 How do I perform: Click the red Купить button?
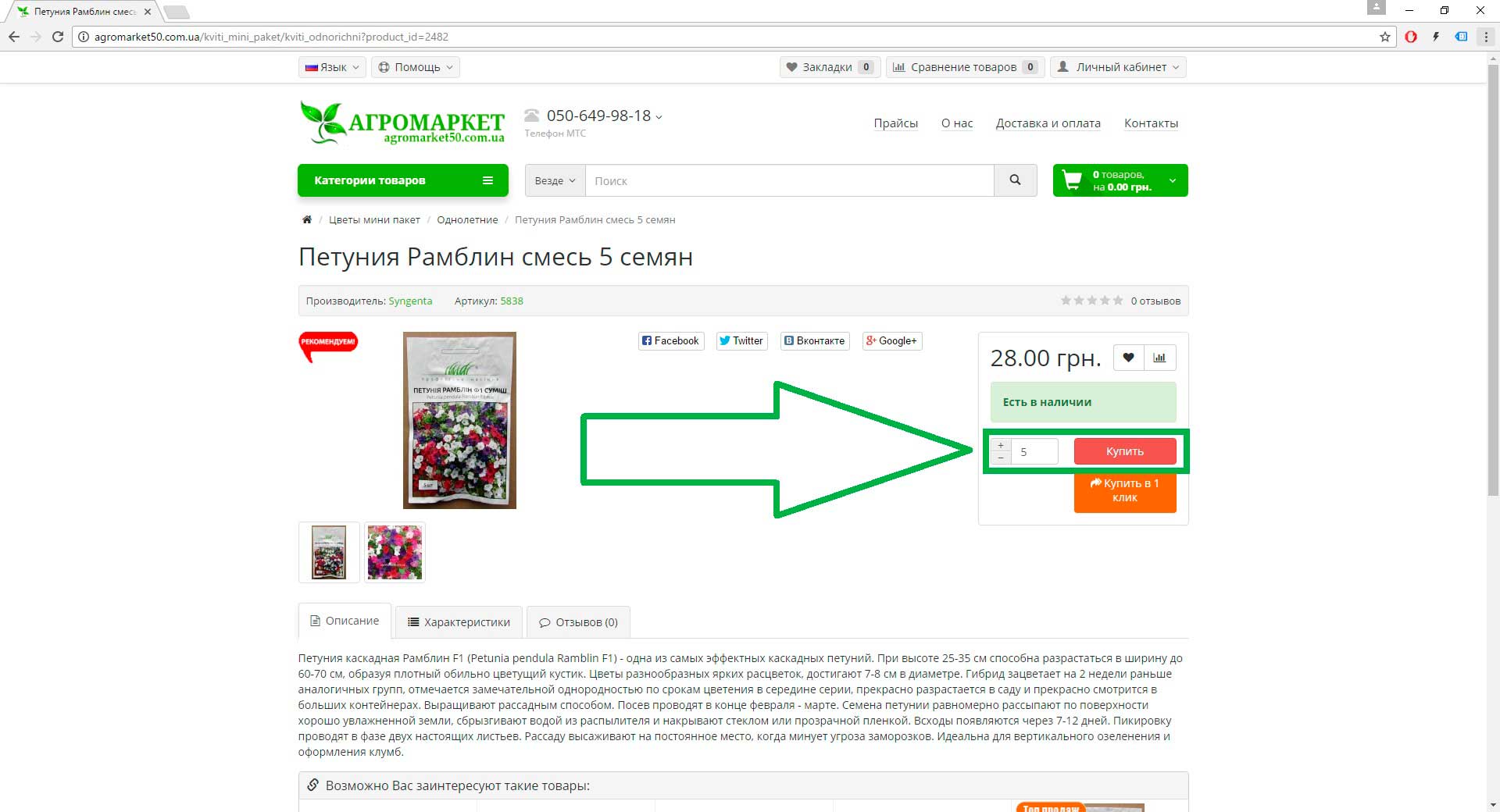click(1125, 451)
